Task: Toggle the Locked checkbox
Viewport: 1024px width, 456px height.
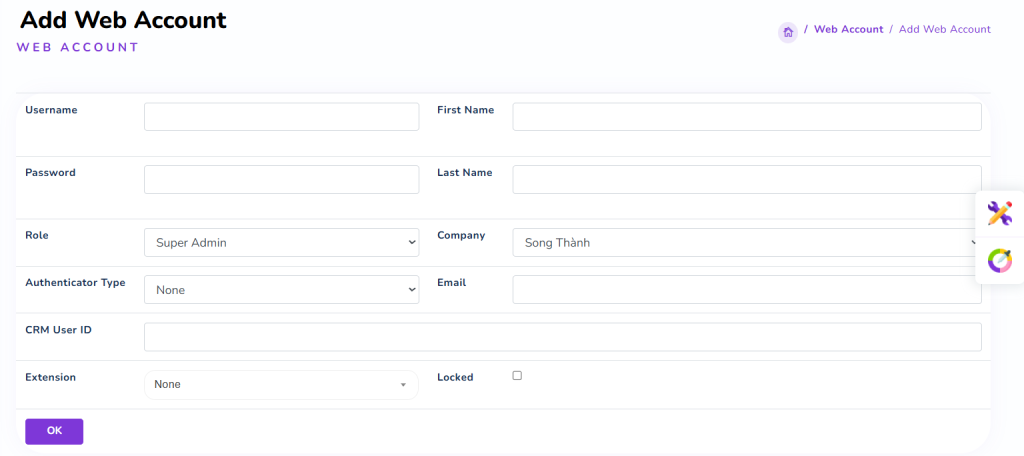Action: pos(517,376)
